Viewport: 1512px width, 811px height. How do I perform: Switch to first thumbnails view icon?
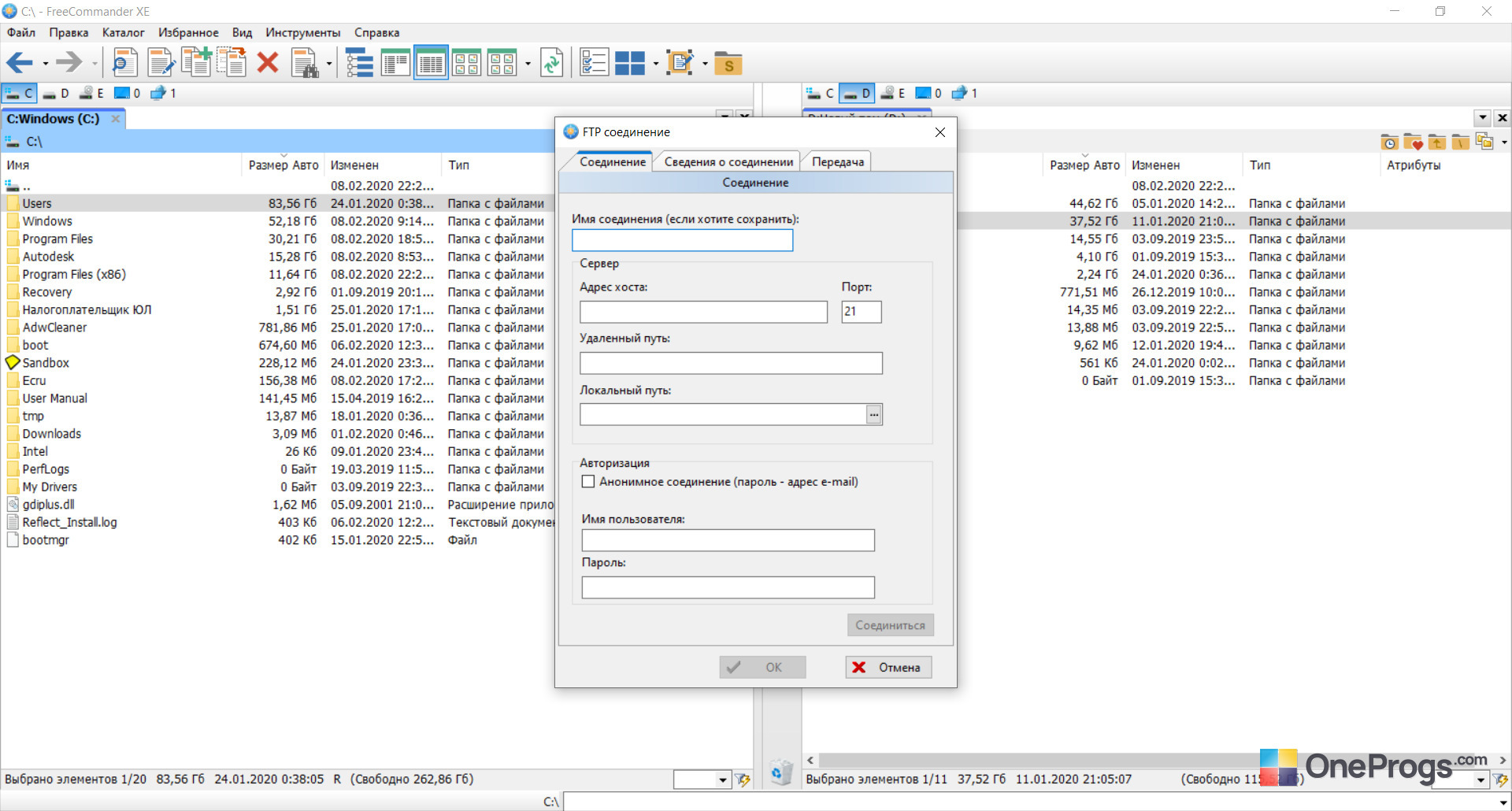[x=467, y=63]
